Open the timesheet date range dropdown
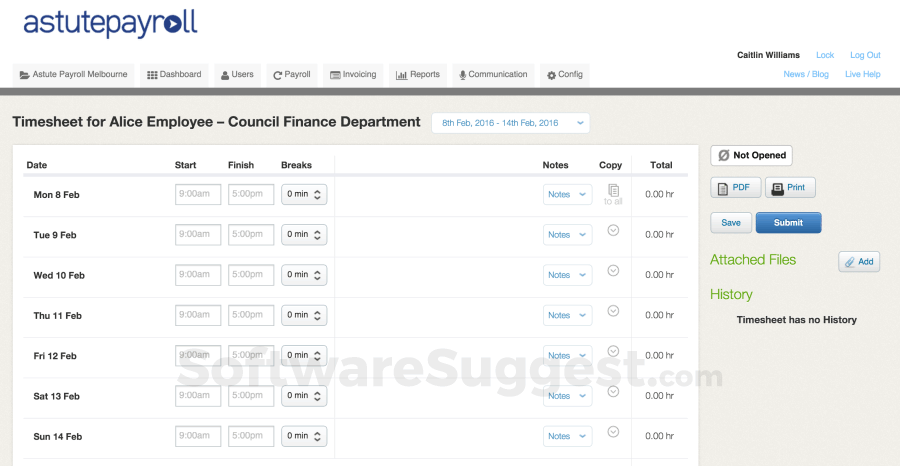The height and width of the screenshot is (466, 900). 510,123
